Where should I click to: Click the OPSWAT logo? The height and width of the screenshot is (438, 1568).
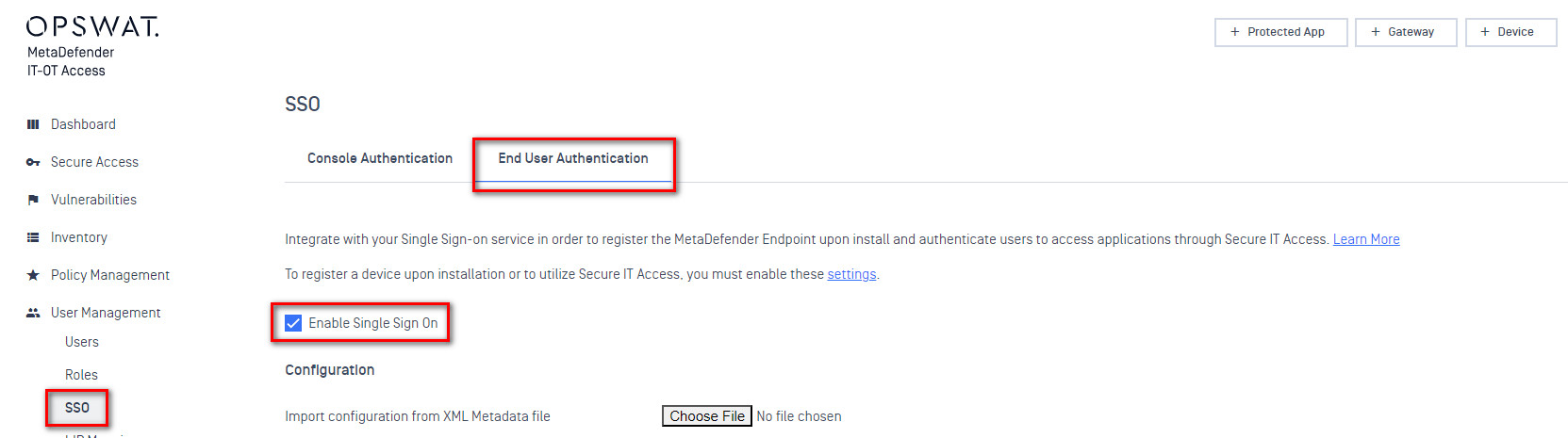(x=92, y=26)
